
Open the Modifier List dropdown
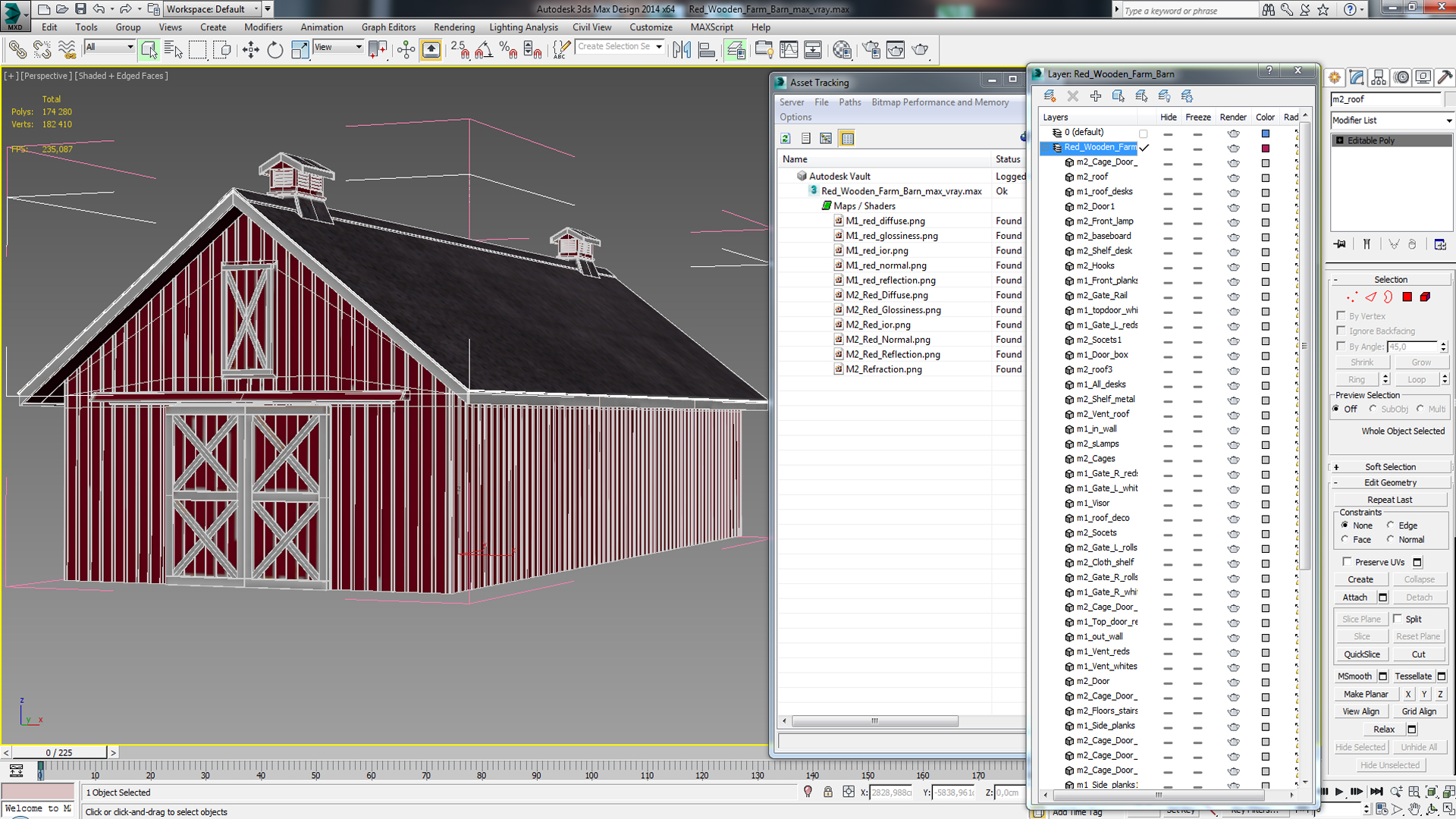click(x=1392, y=121)
